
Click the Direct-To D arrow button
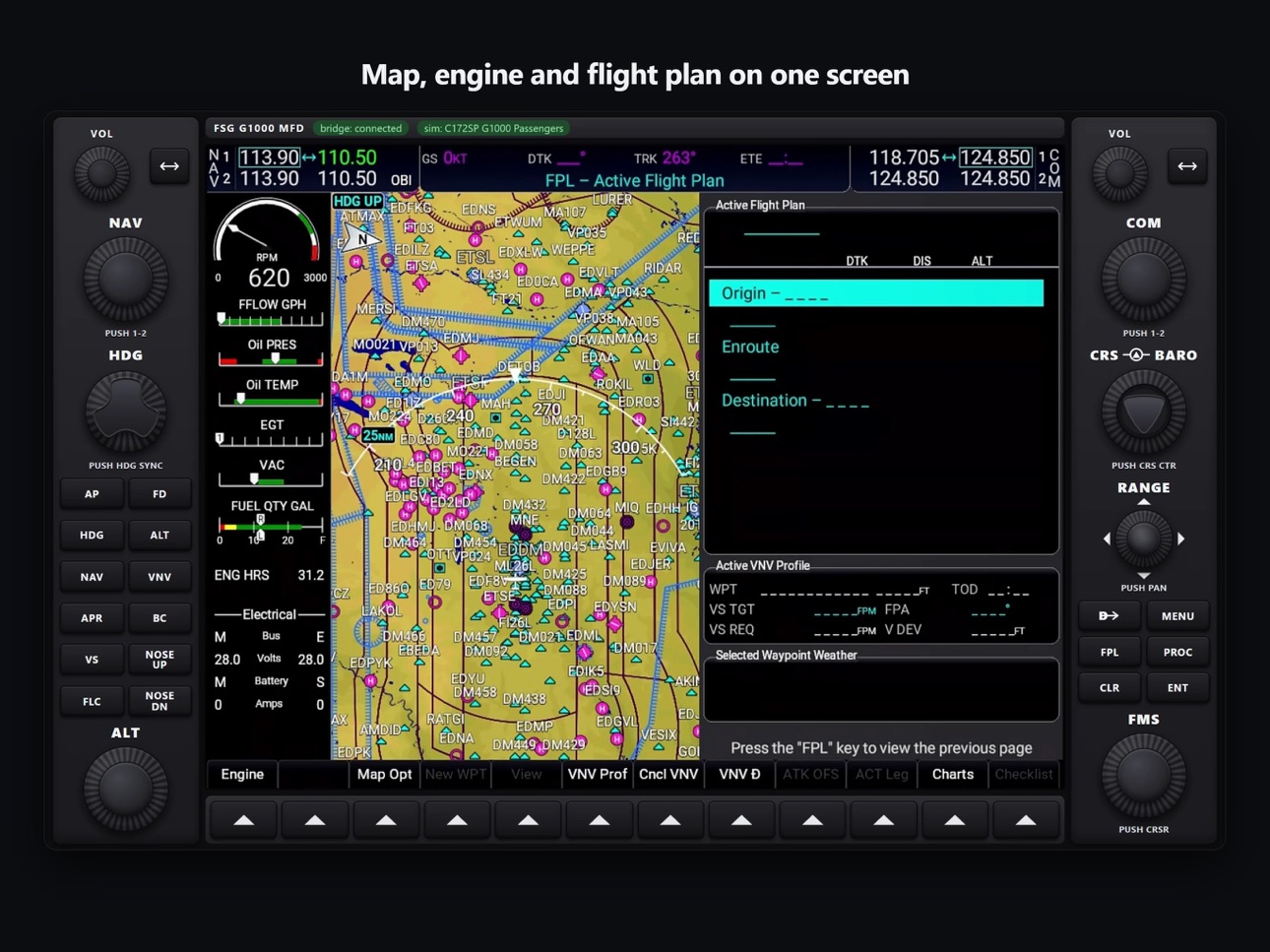pos(1110,616)
